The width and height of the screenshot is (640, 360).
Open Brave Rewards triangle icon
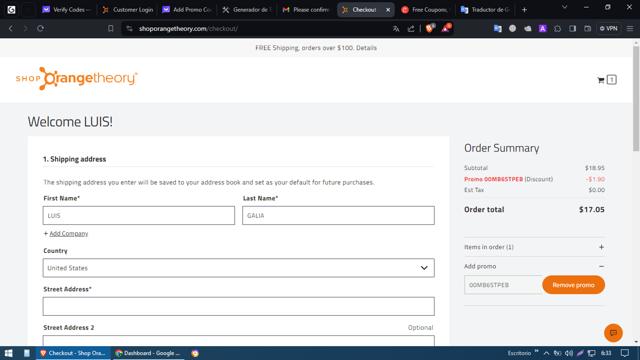click(446, 28)
